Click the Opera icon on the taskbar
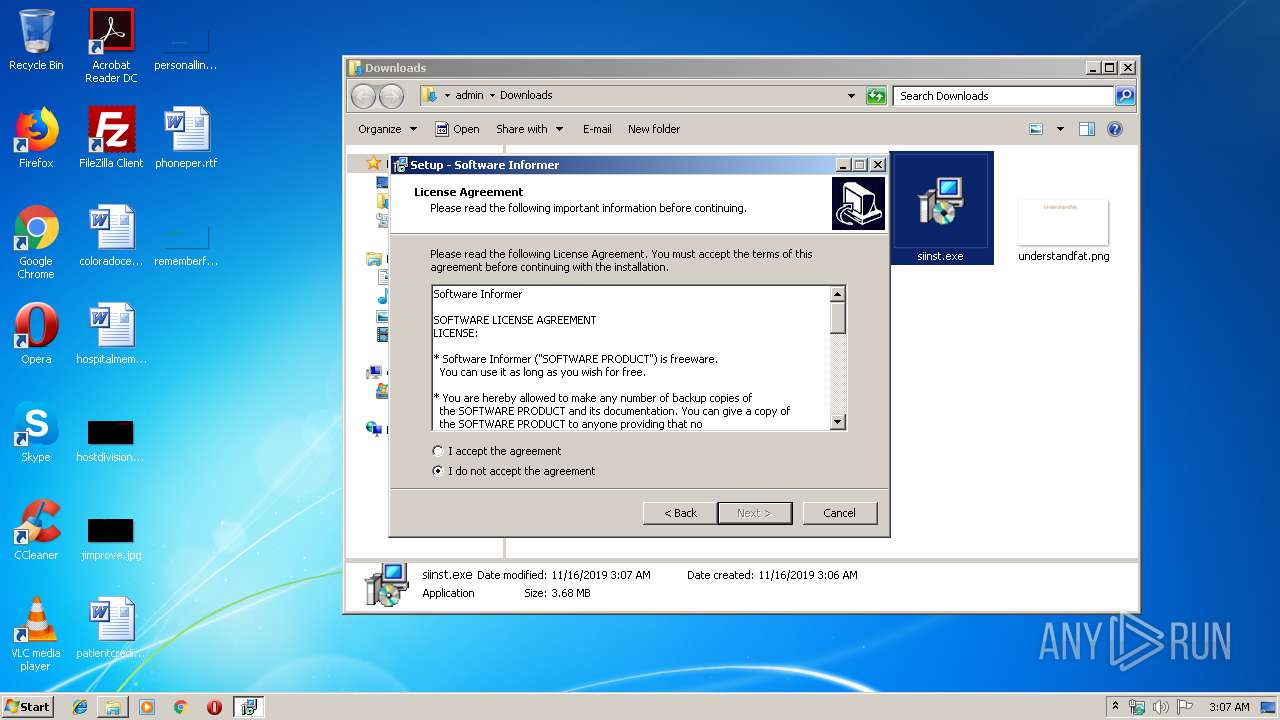The image size is (1280, 720). [x=214, y=707]
